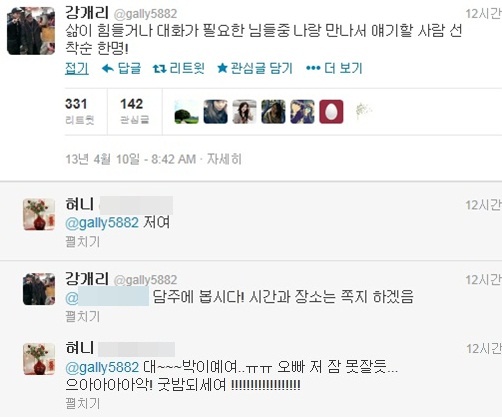
Task: Click the red egg default avatar
Action: coord(331,112)
